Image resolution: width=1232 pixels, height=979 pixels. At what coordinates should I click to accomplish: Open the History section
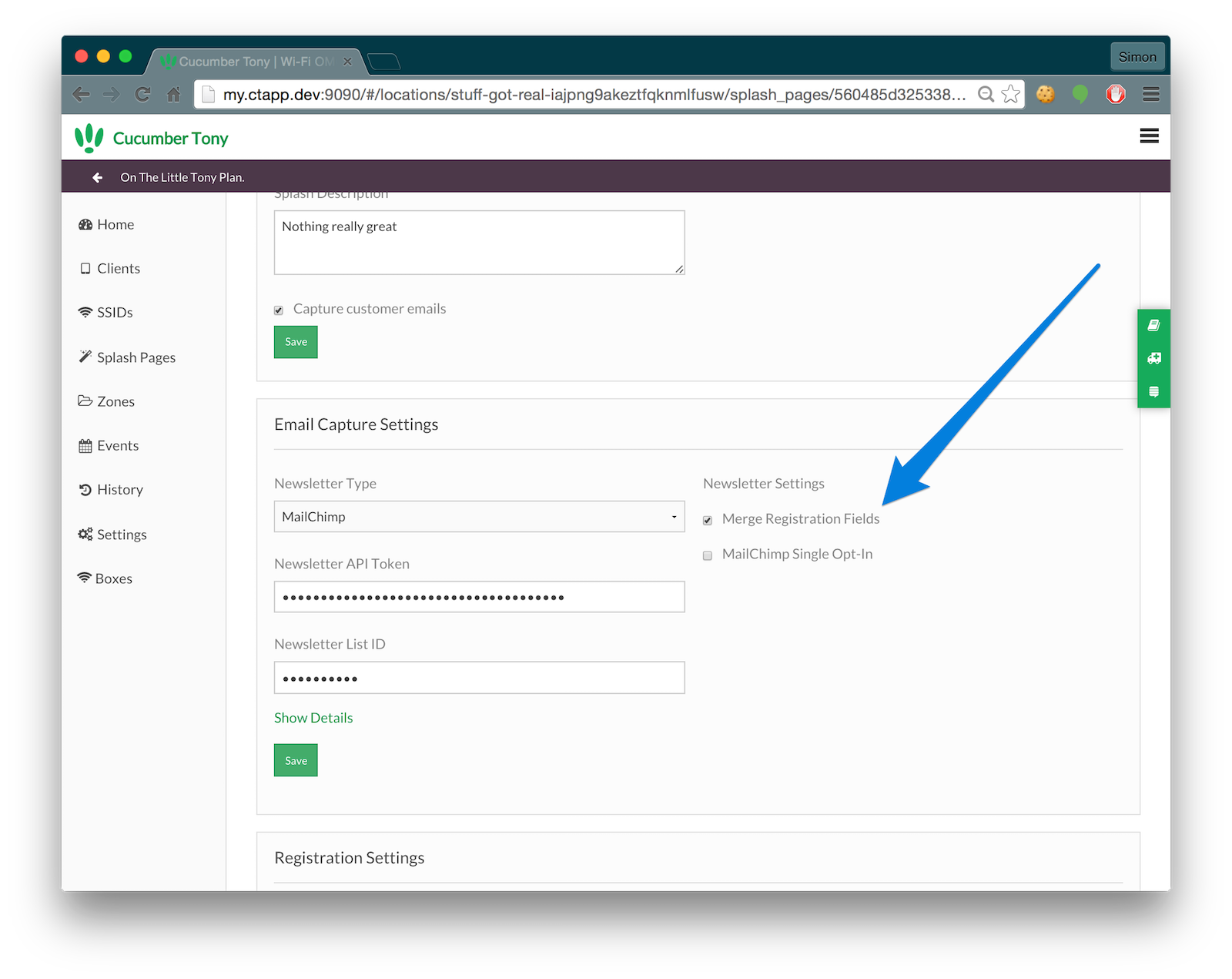click(119, 489)
